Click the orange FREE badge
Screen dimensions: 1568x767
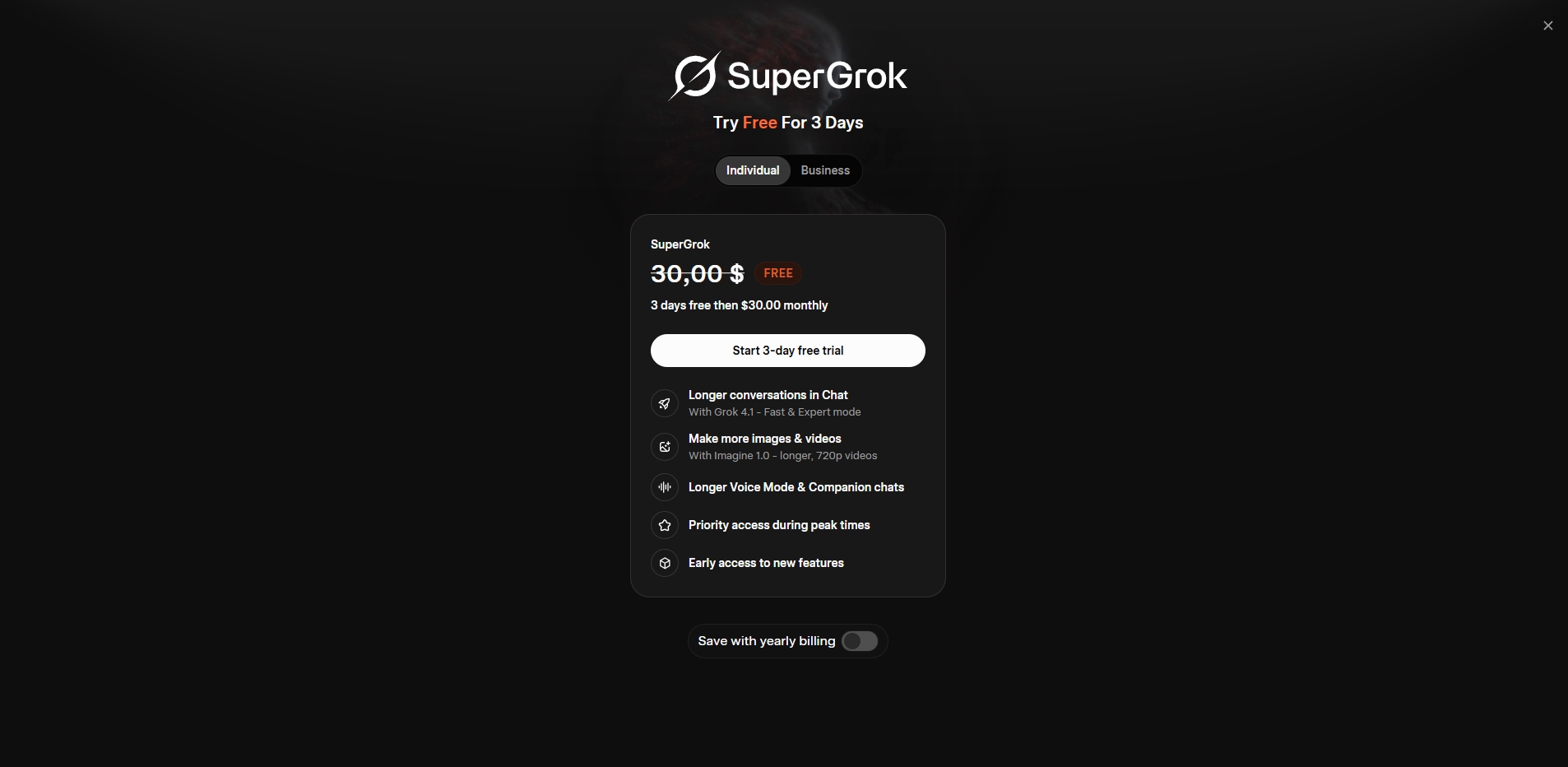pyautogui.click(x=778, y=273)
